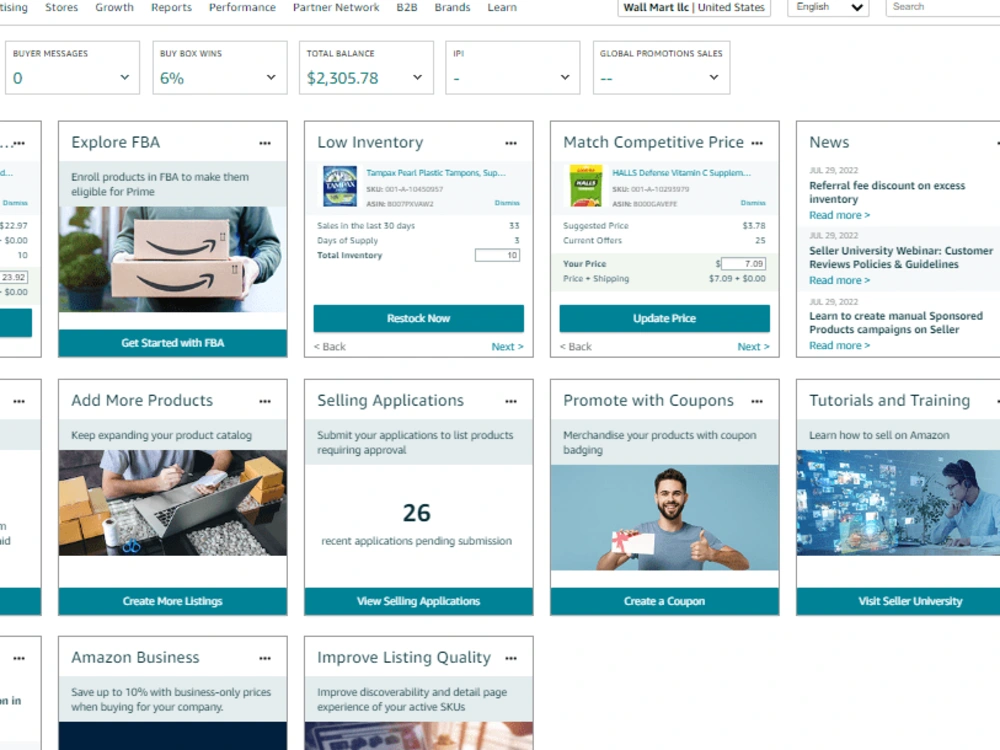Click Promote with Coupons man image
1000x750 pixels.
click(x=665, y=517)
